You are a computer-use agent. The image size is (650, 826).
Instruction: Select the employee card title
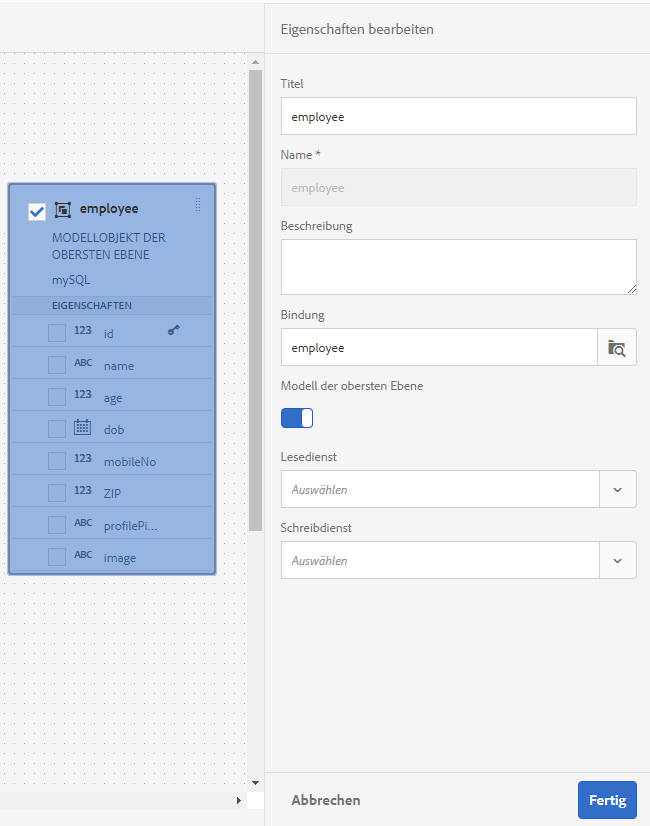(109, 209)
